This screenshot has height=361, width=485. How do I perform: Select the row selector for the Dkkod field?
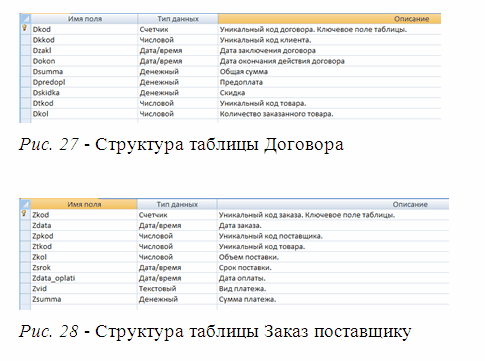pyautogui.click(x=25, y=40)
